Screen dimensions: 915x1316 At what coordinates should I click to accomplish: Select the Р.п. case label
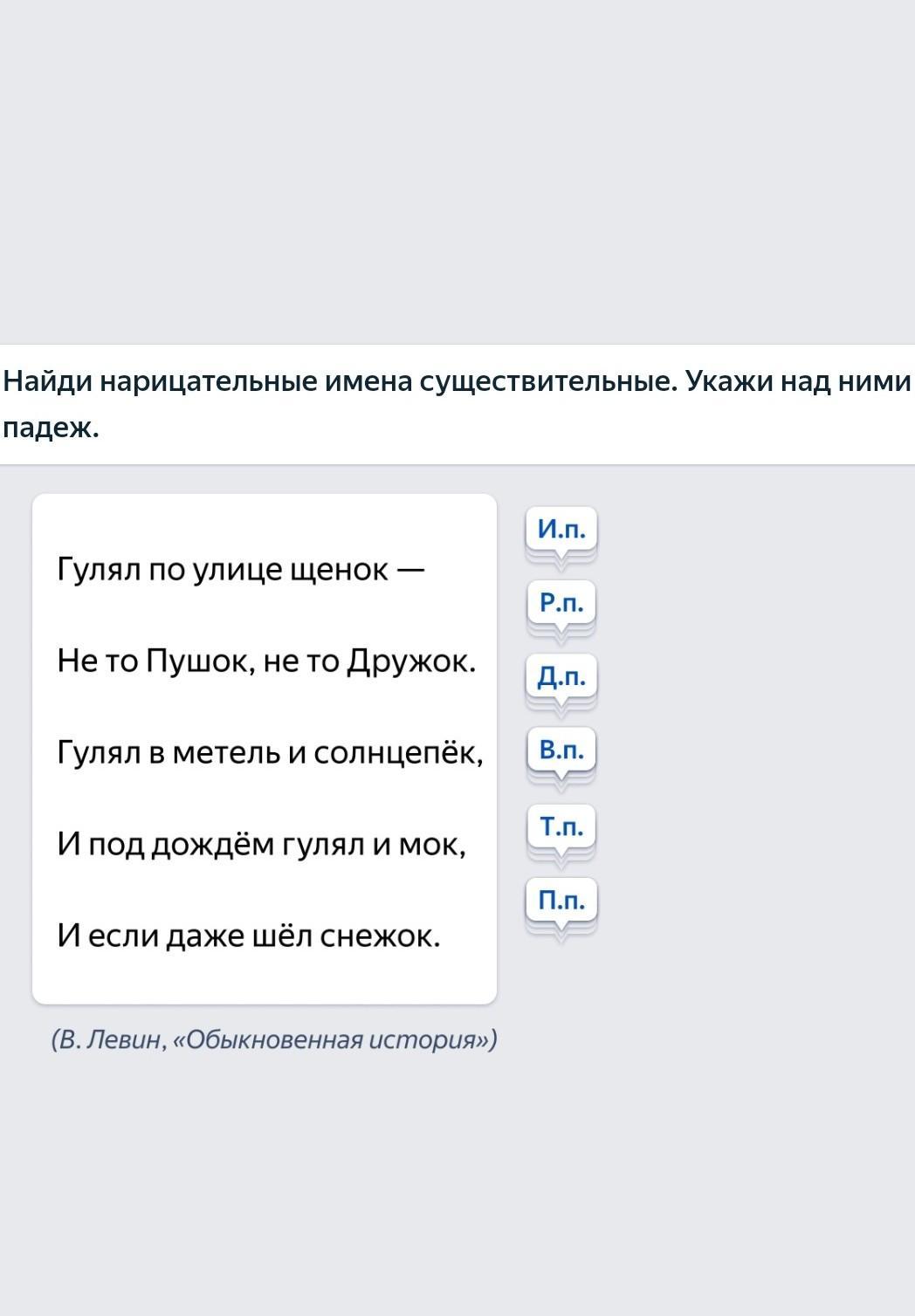(561, 602)
